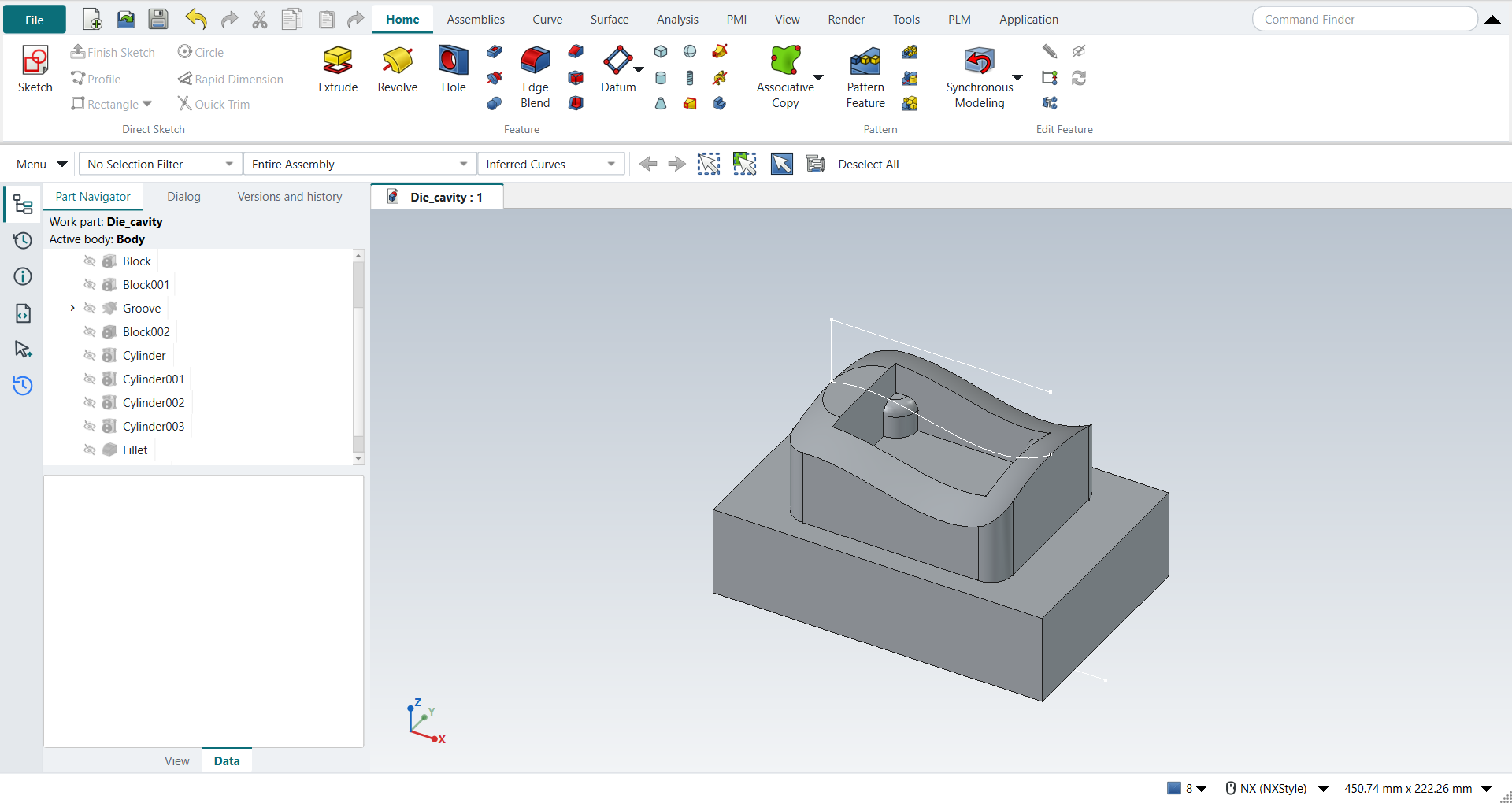Undo the last action
This screenshot has width=1512, height=803.
coord(196,20)
